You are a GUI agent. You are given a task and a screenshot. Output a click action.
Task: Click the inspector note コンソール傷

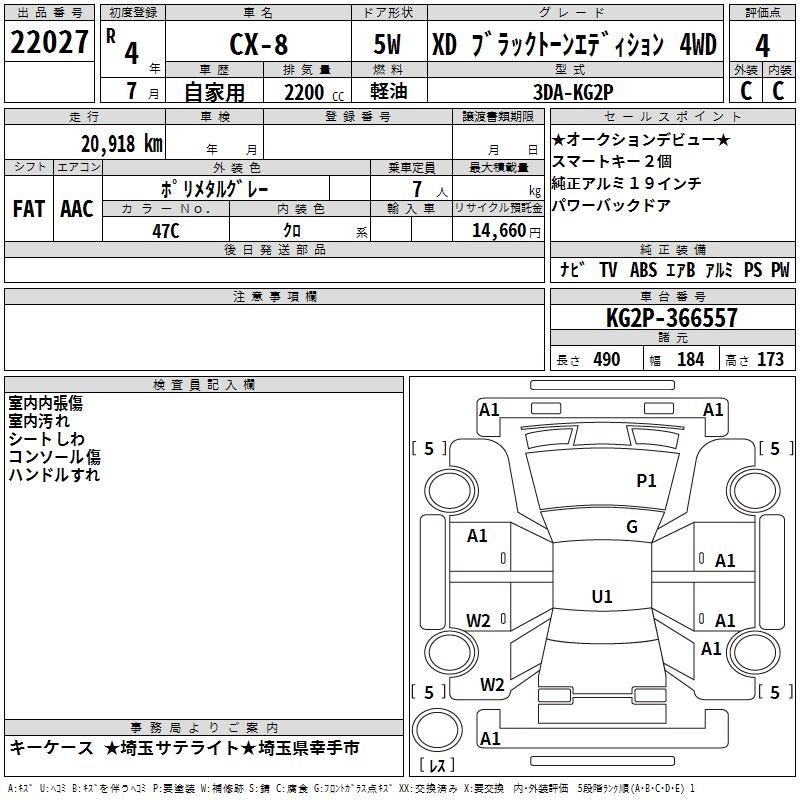click(x=55, y=457)
